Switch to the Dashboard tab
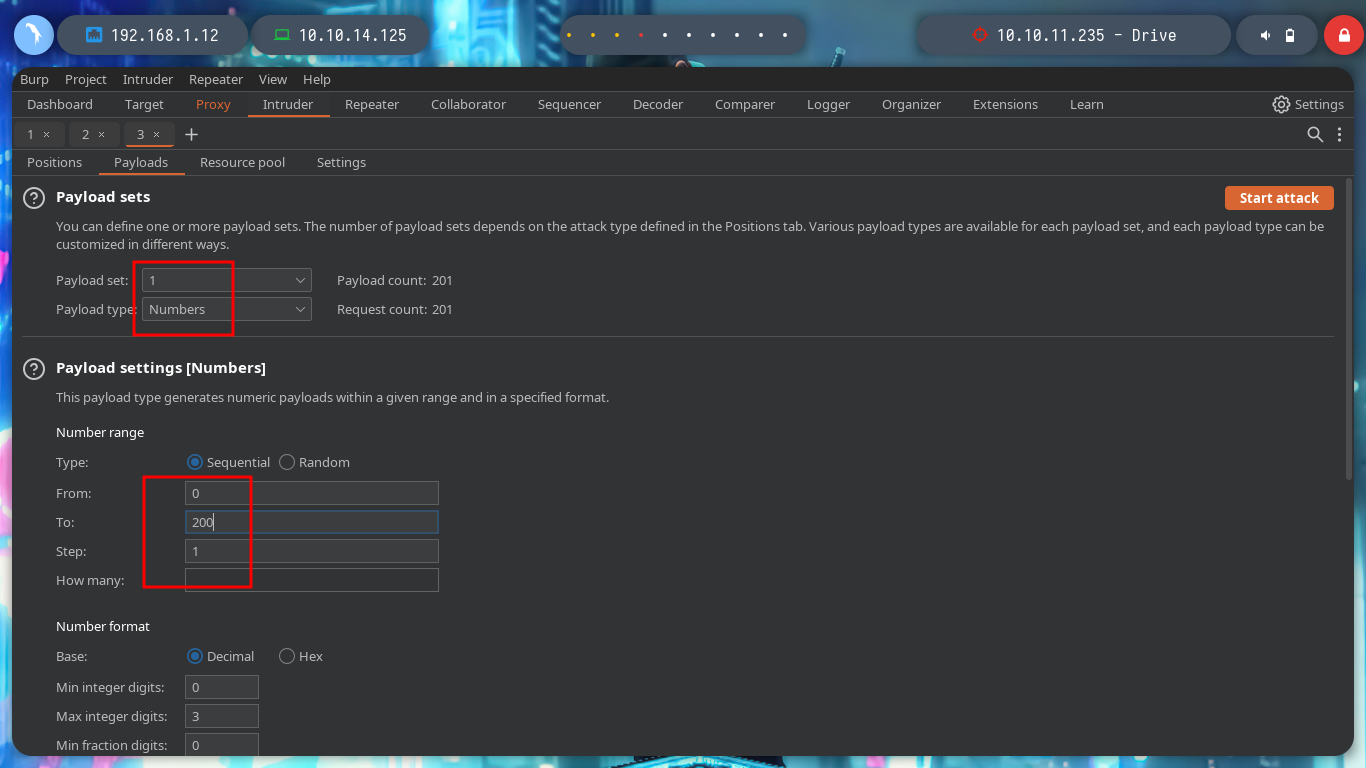 60,104
